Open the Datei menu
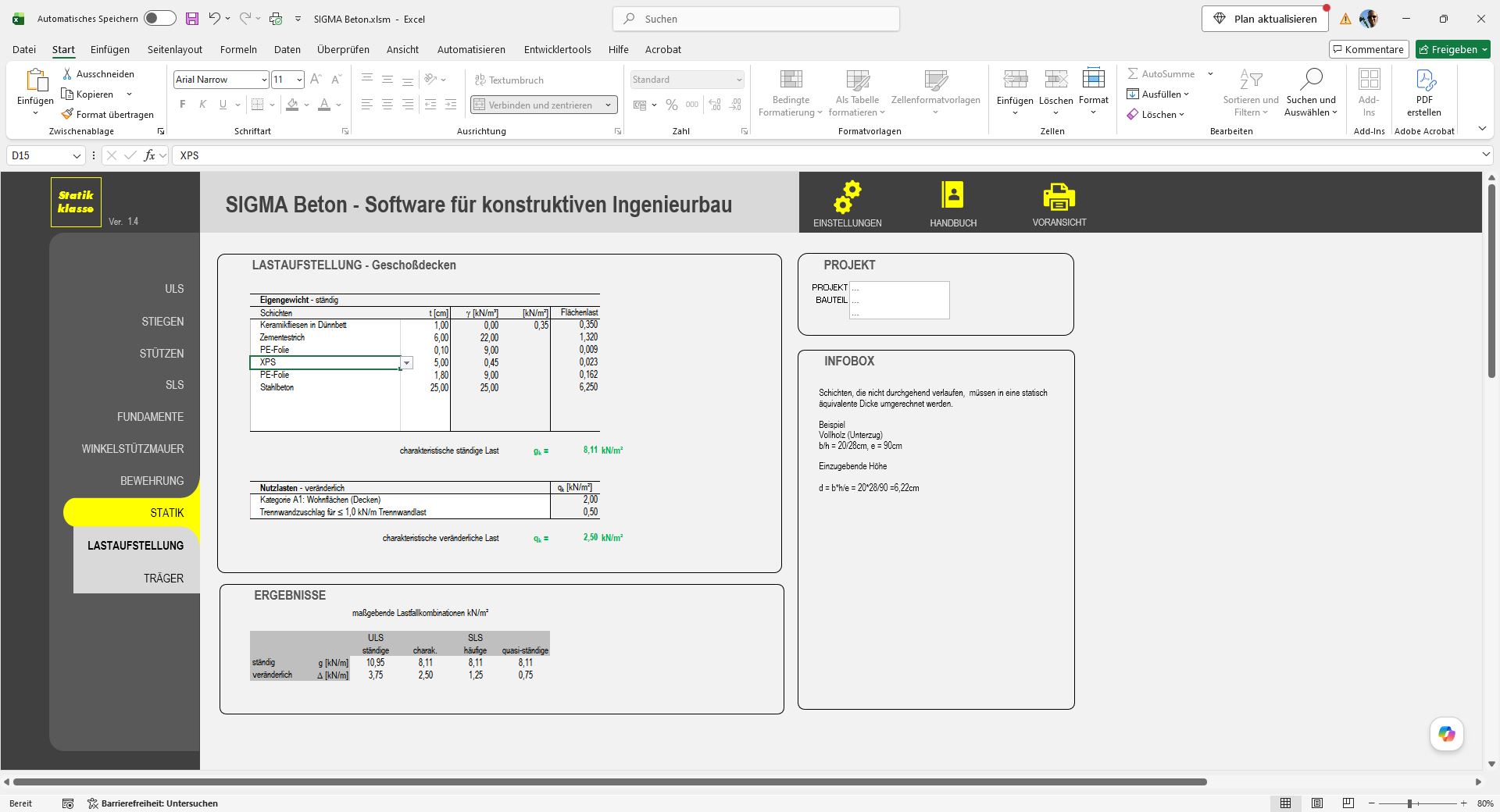1500x812 pixels. [x=24, y=49]
